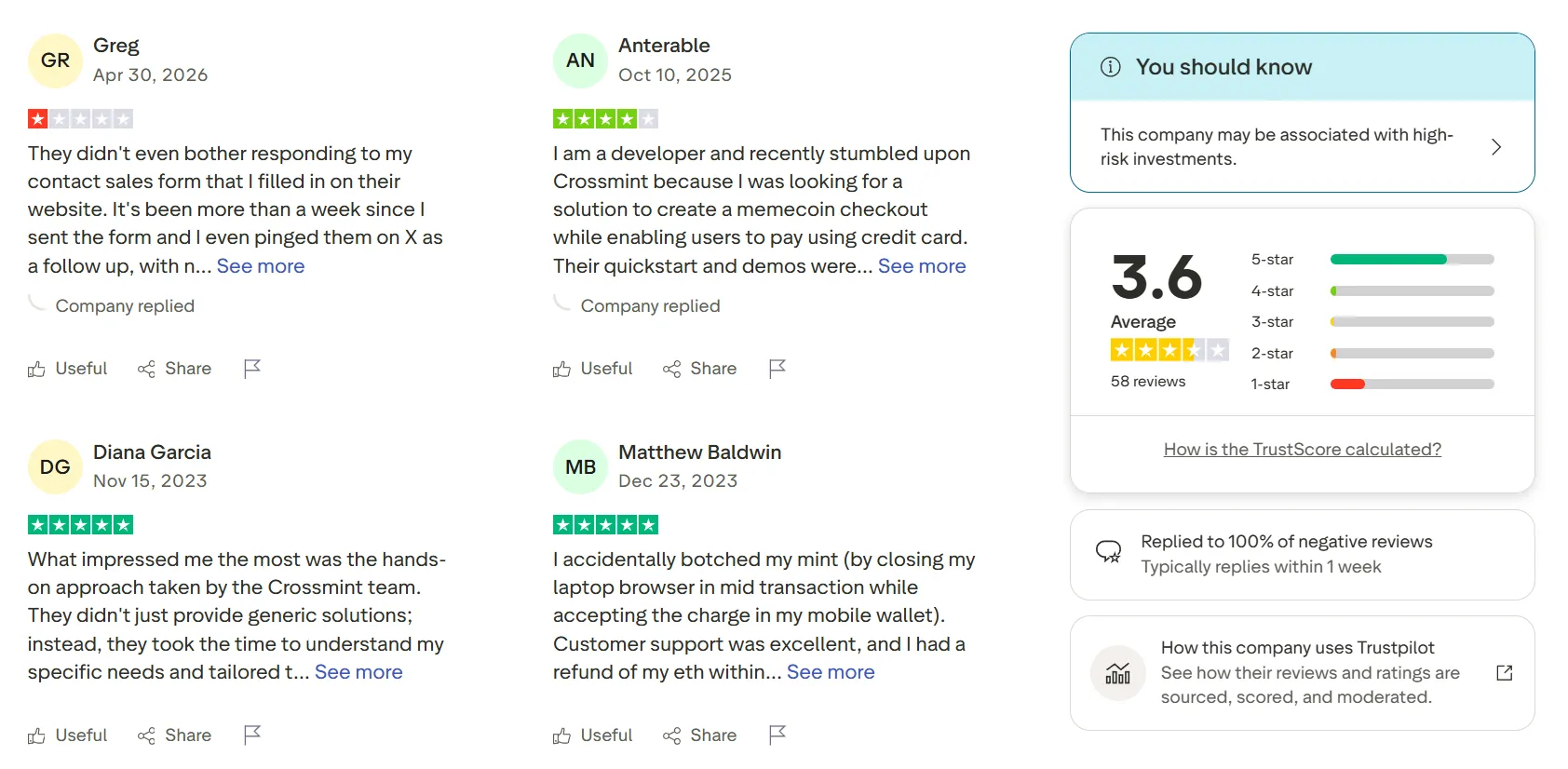This screenshot has width=1568, height=769.
Task: Share Diana Garcia's review
Action: [174, 735]
